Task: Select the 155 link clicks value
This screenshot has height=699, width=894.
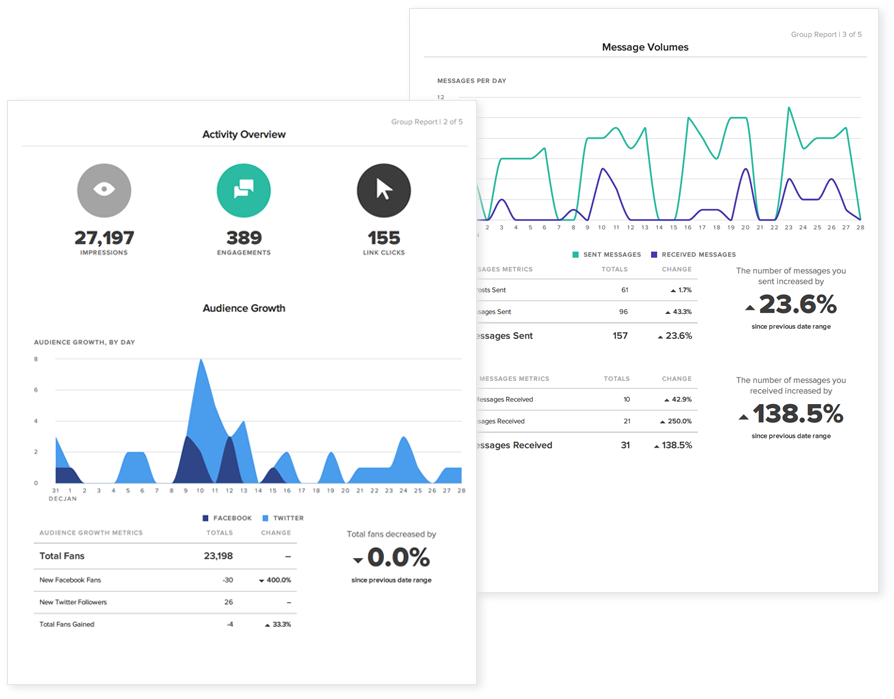Action: pos(384,238)
